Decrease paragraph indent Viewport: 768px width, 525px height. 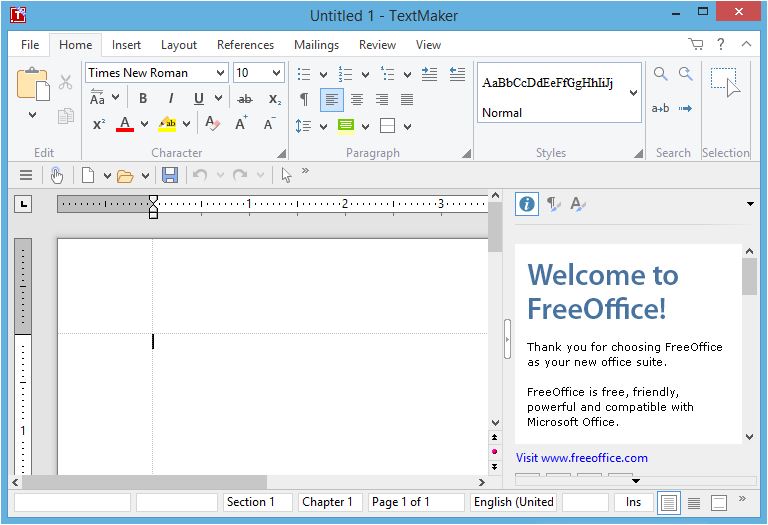tap(457, 74)
